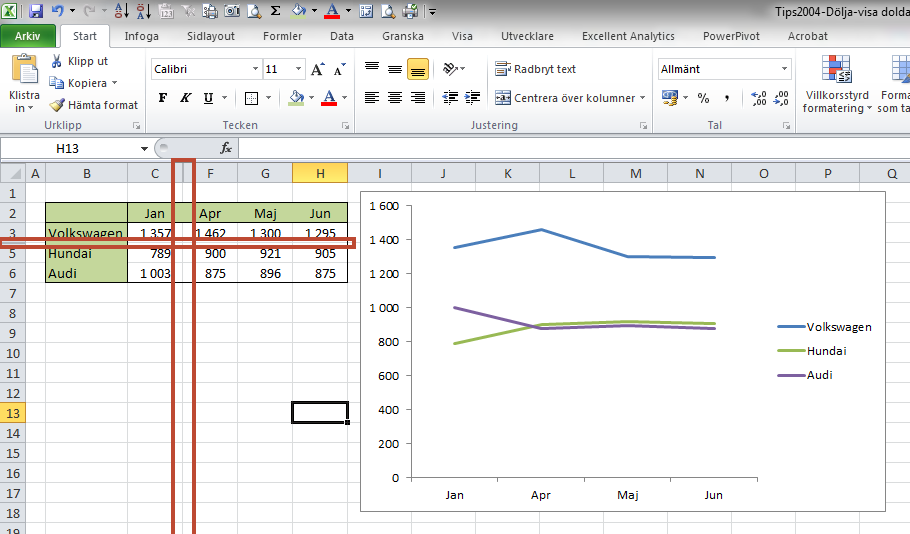
Task: Apply ribbon fill color bucket
Action: (x=297, y=98)
